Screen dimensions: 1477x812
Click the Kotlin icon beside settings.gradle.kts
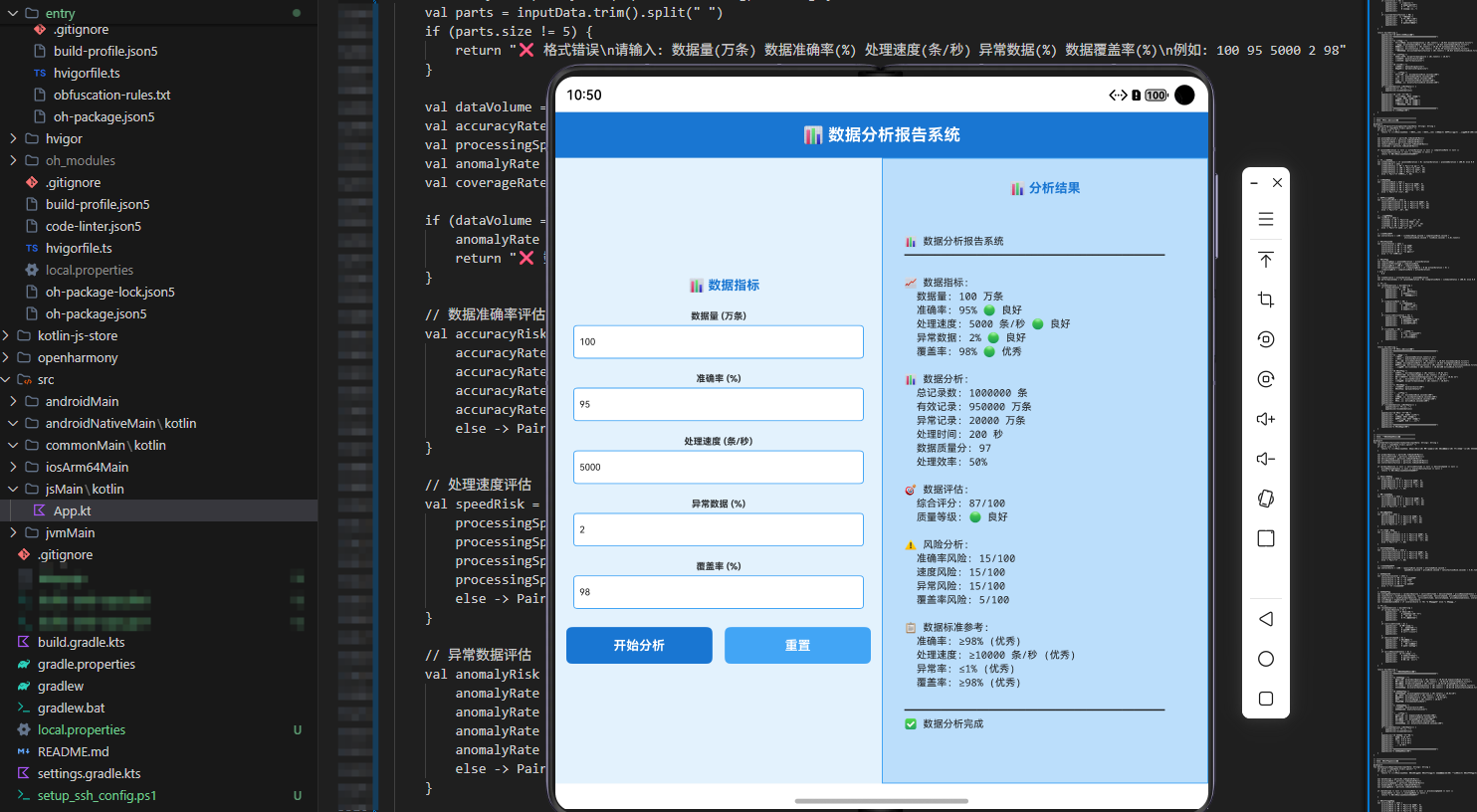24,773
